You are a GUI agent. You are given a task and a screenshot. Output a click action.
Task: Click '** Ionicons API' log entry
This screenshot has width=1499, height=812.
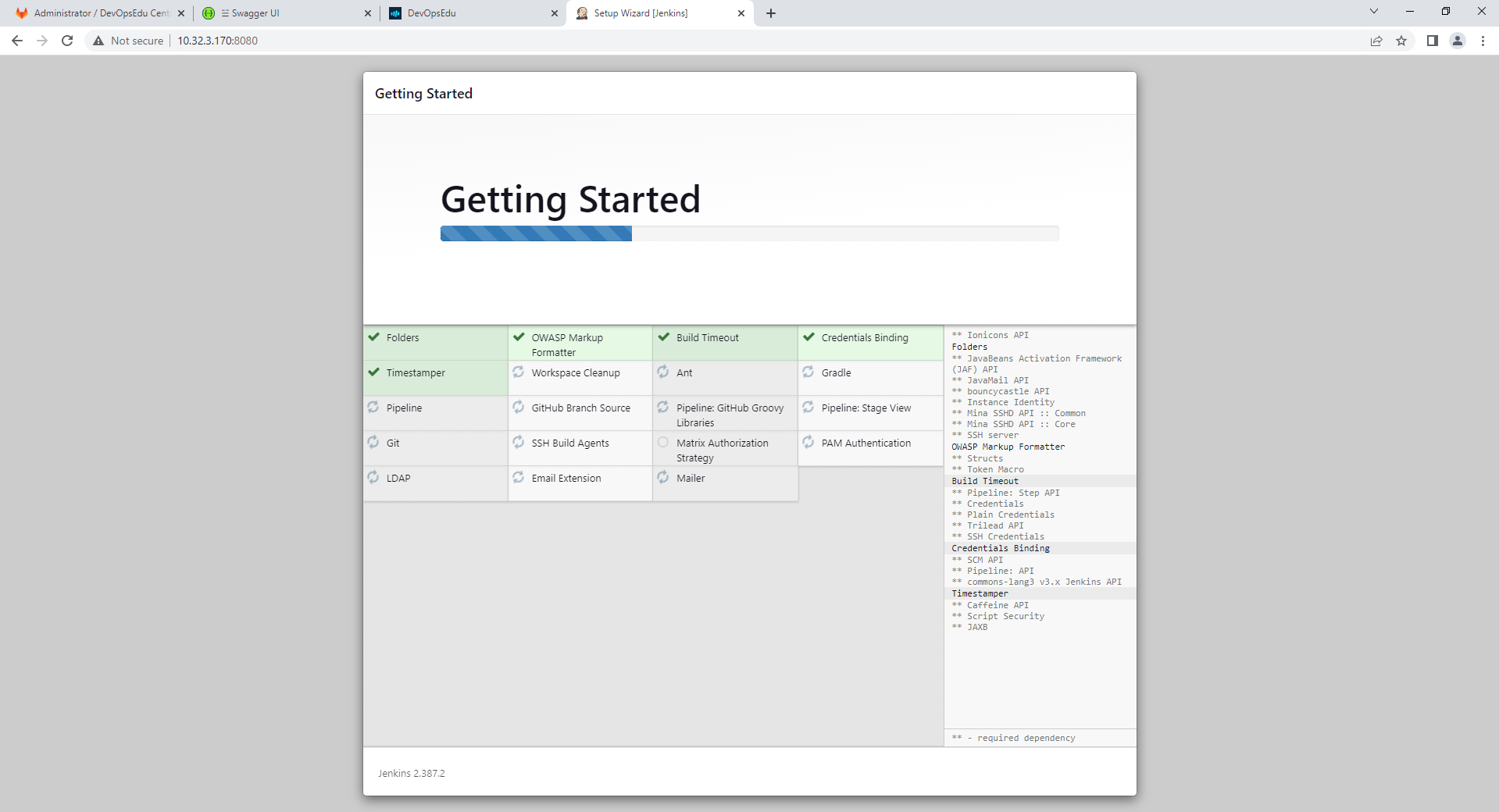[990, 335]
